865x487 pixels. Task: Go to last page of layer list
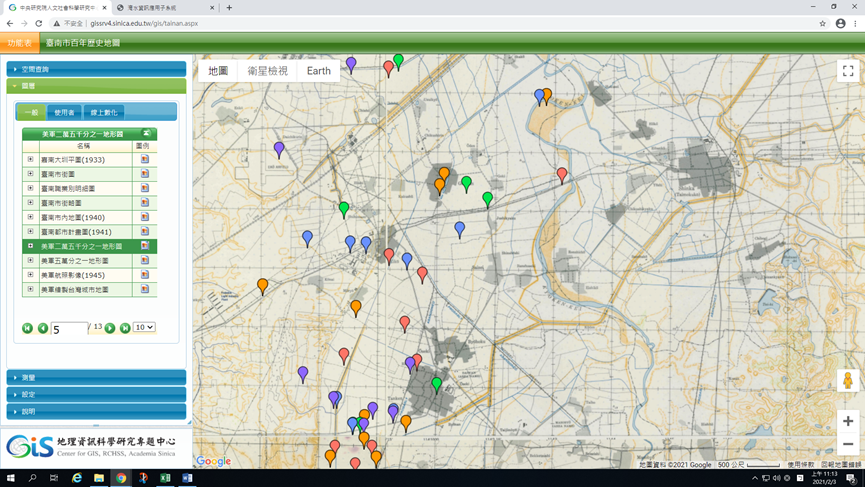(x=125, y=328)
